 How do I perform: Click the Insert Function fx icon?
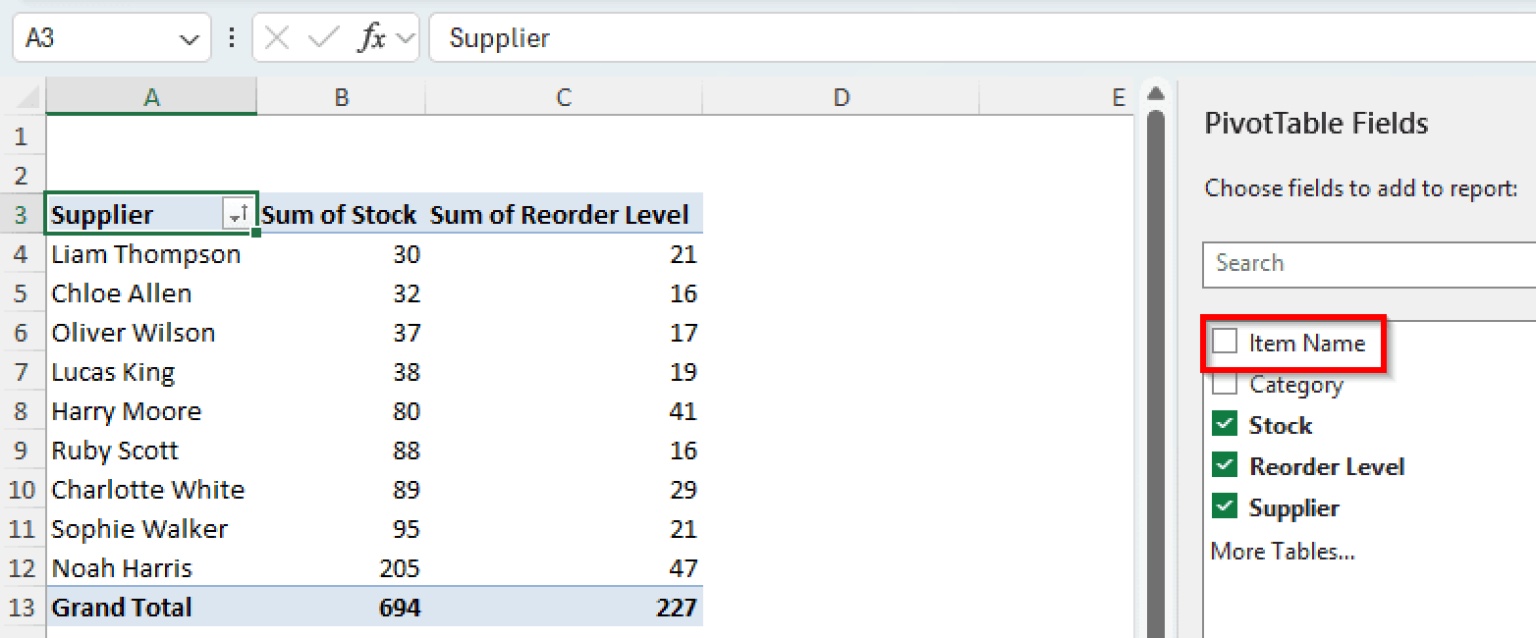tap(373, 37)
